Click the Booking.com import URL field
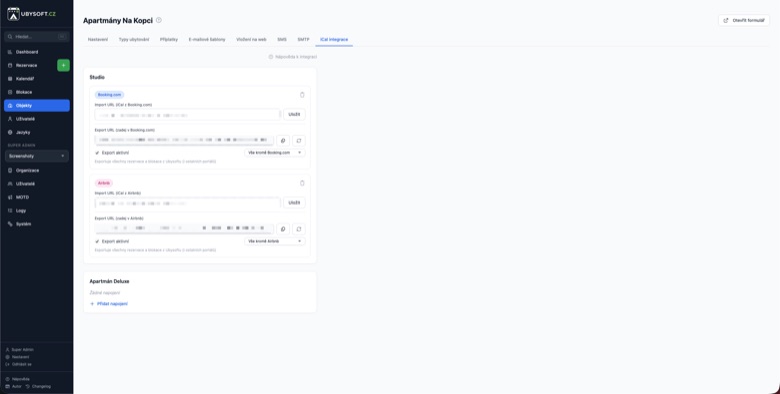This screenshot has width=780, height=394. pyautogui.click(x=188, y=114)
